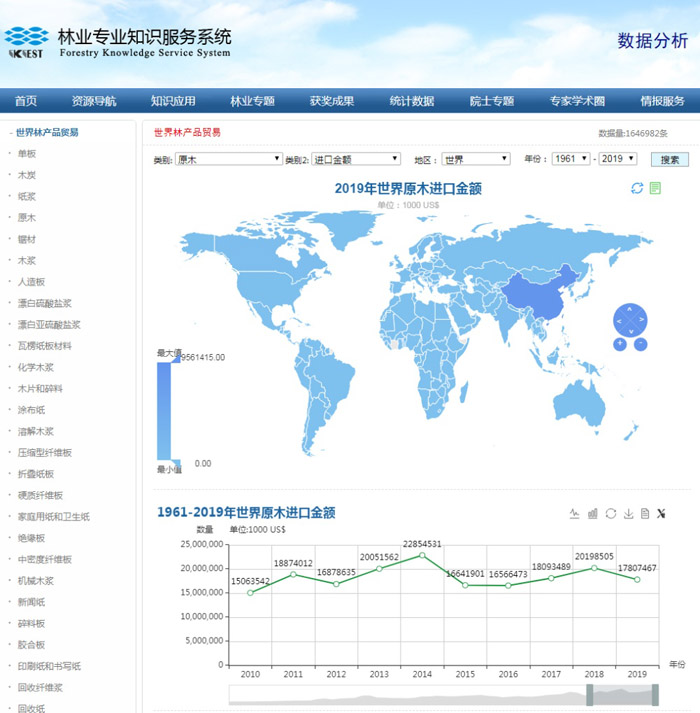Open the start year dropdown showing 1961

(x=571, y=158)
